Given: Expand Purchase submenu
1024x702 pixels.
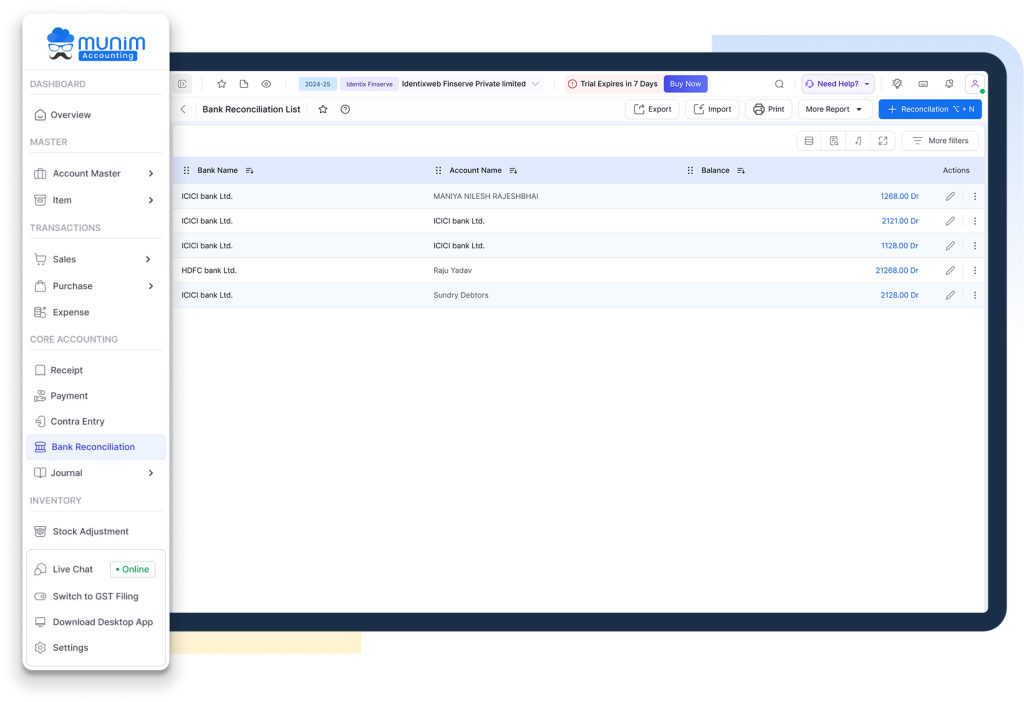Looking at the screenshot, I should [x=151, y=286].
